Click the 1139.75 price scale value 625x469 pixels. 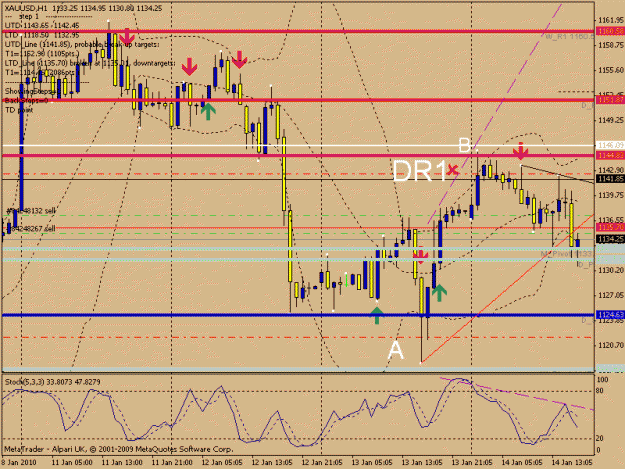[611, 195]
